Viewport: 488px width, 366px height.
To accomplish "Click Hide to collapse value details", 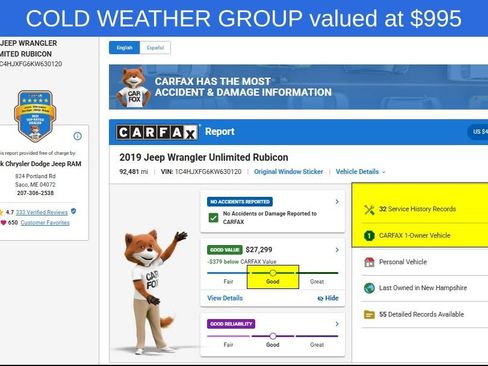I will [x=328, y=298].
